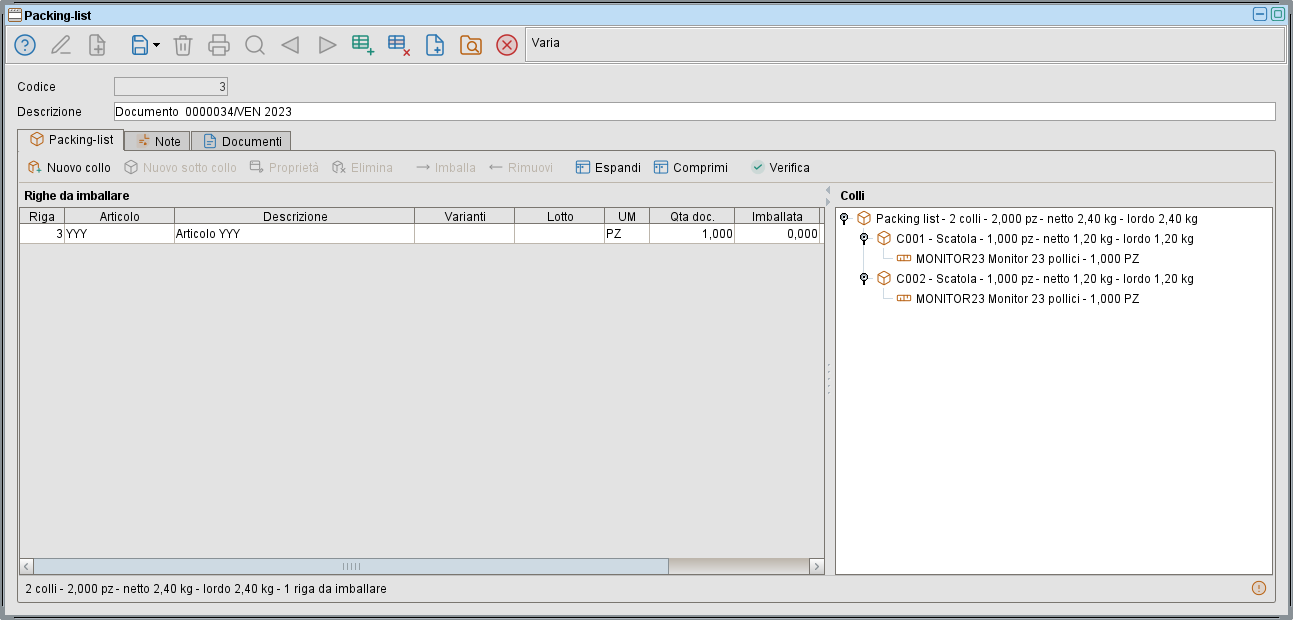Click the orange warning icon in status bar
The height and width of the screenshot is (620, 1293).
click(x=1259, y=588)
